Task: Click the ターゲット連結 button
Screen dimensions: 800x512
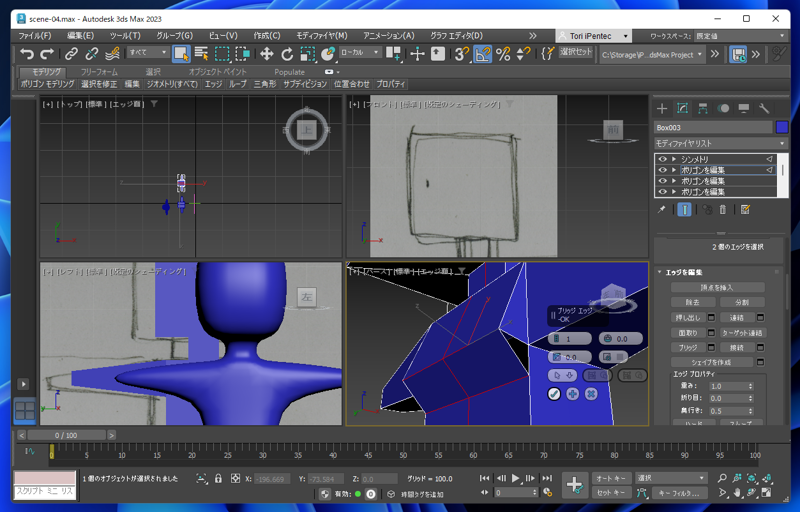Action: click(742, 332)
